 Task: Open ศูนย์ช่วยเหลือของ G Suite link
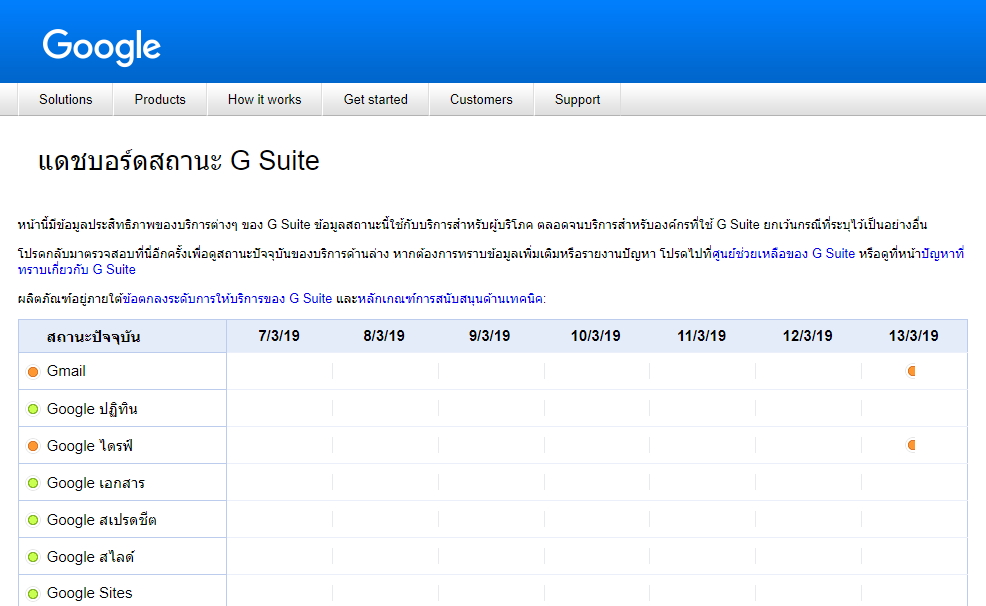tap(783, 253)
